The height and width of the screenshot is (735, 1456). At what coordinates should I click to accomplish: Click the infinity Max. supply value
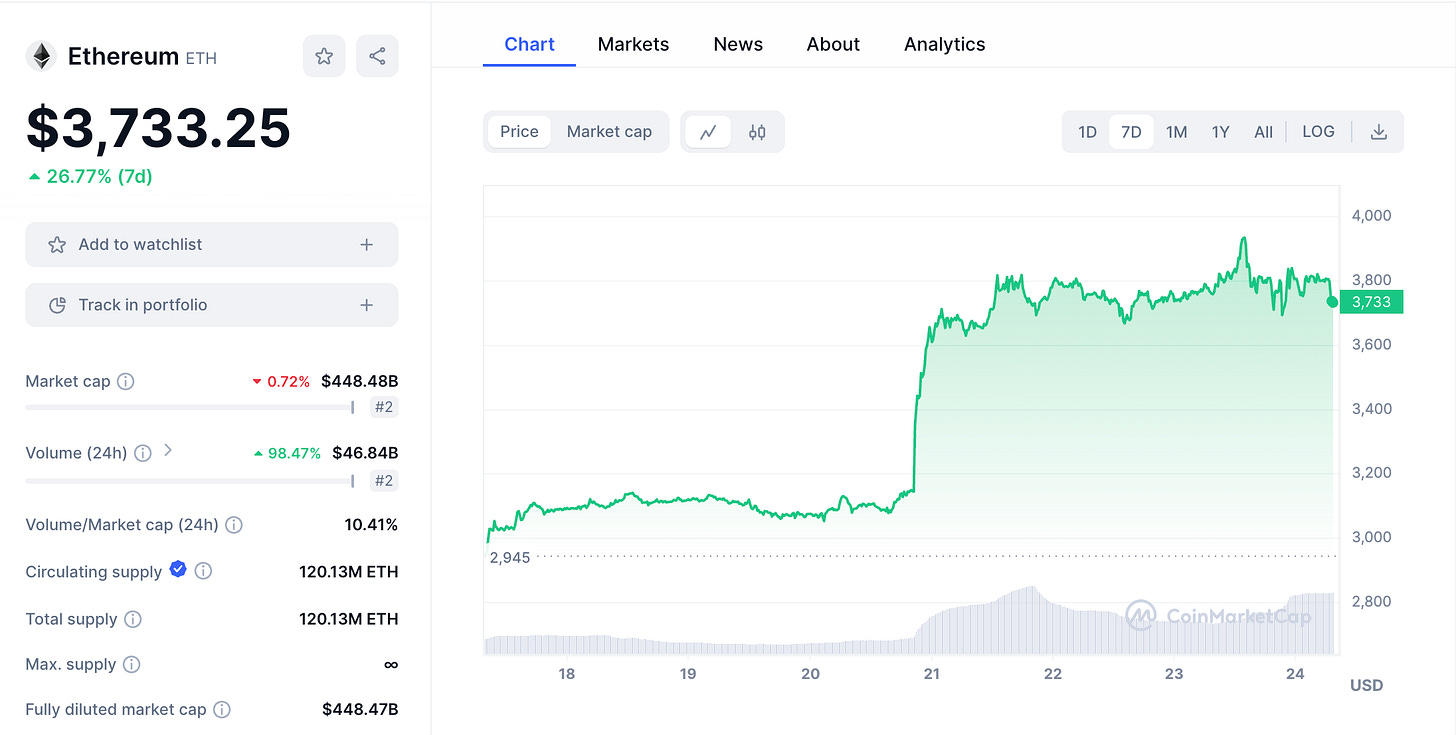pos(391,665)
